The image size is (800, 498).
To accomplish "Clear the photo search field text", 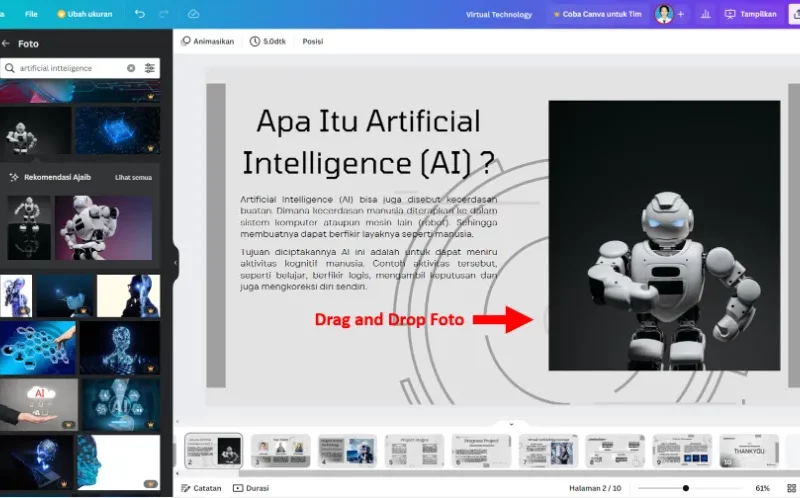I will tap(131, 68).
